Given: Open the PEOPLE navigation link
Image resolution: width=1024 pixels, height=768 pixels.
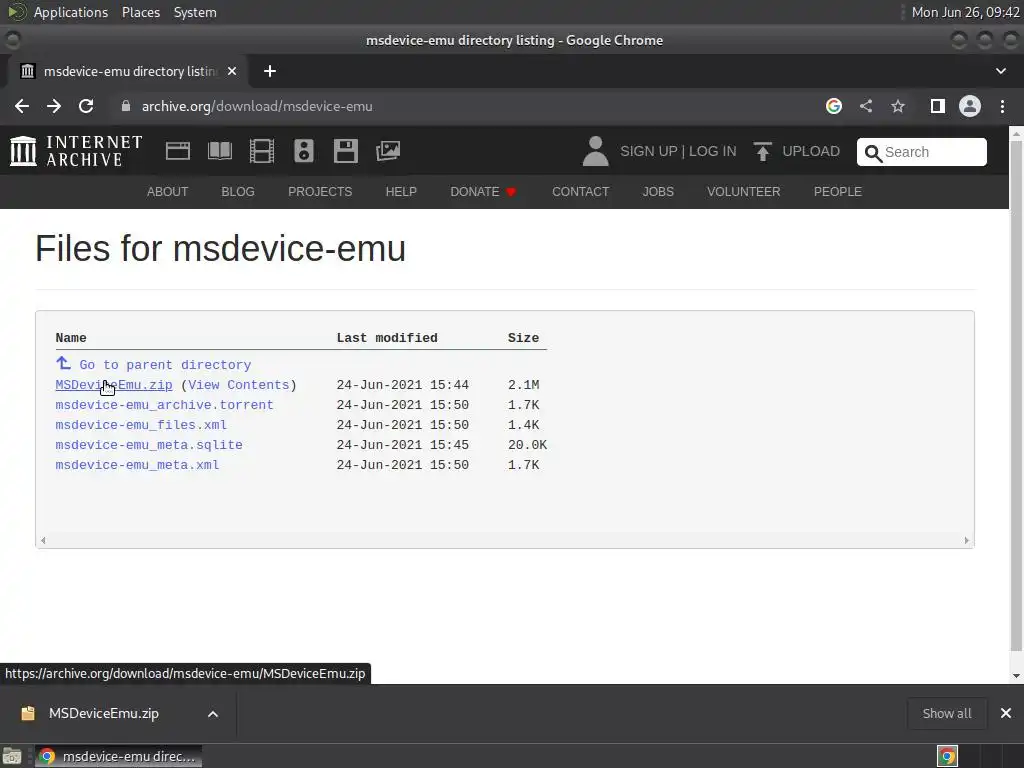Looking at the screenshot, I should pyautogui.click(x=838, y=192).
